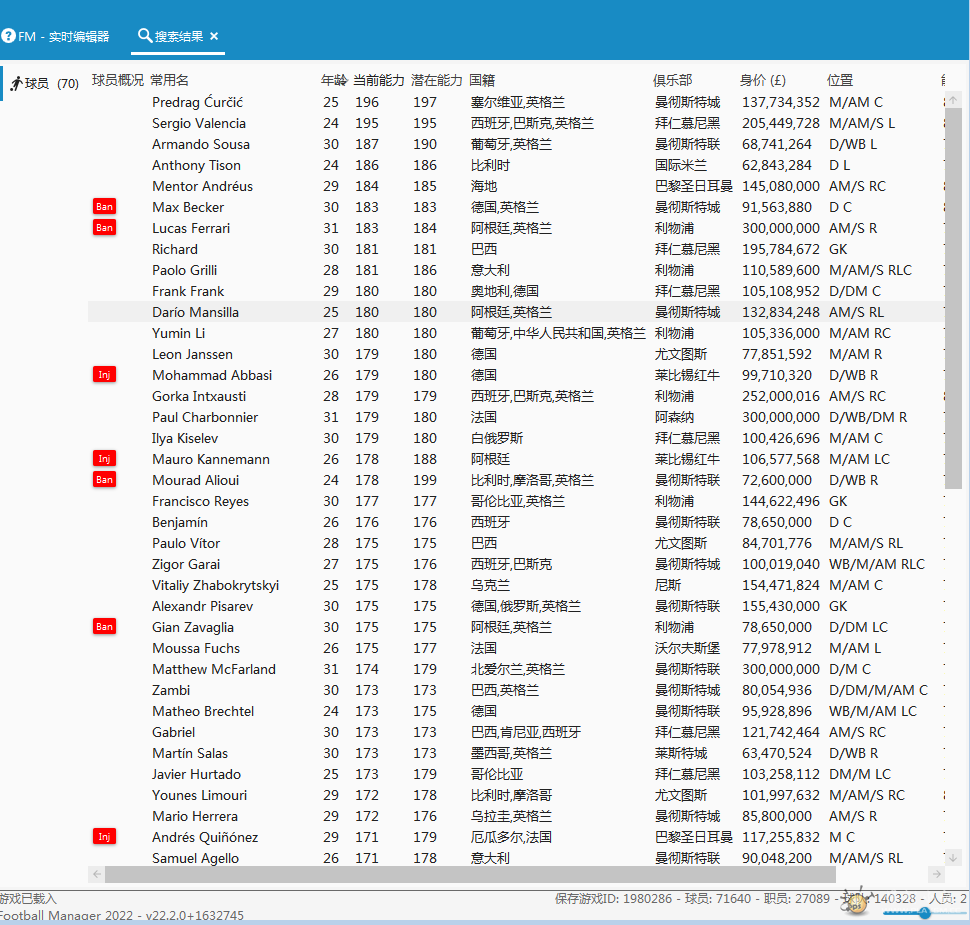
Task: Select player Francisco Reyes
Action: click(x=200, y=502)
